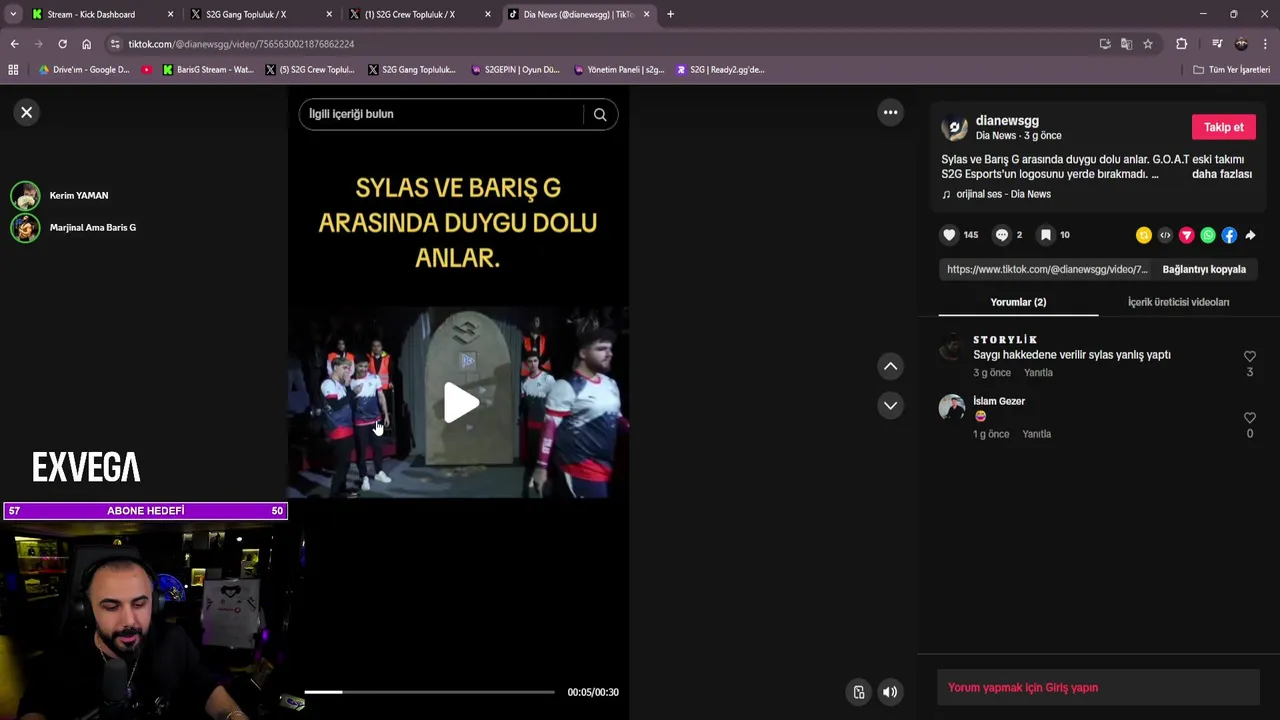Send to friends with red icon
Viewport: 1280px width, 720px height.
1187,235
